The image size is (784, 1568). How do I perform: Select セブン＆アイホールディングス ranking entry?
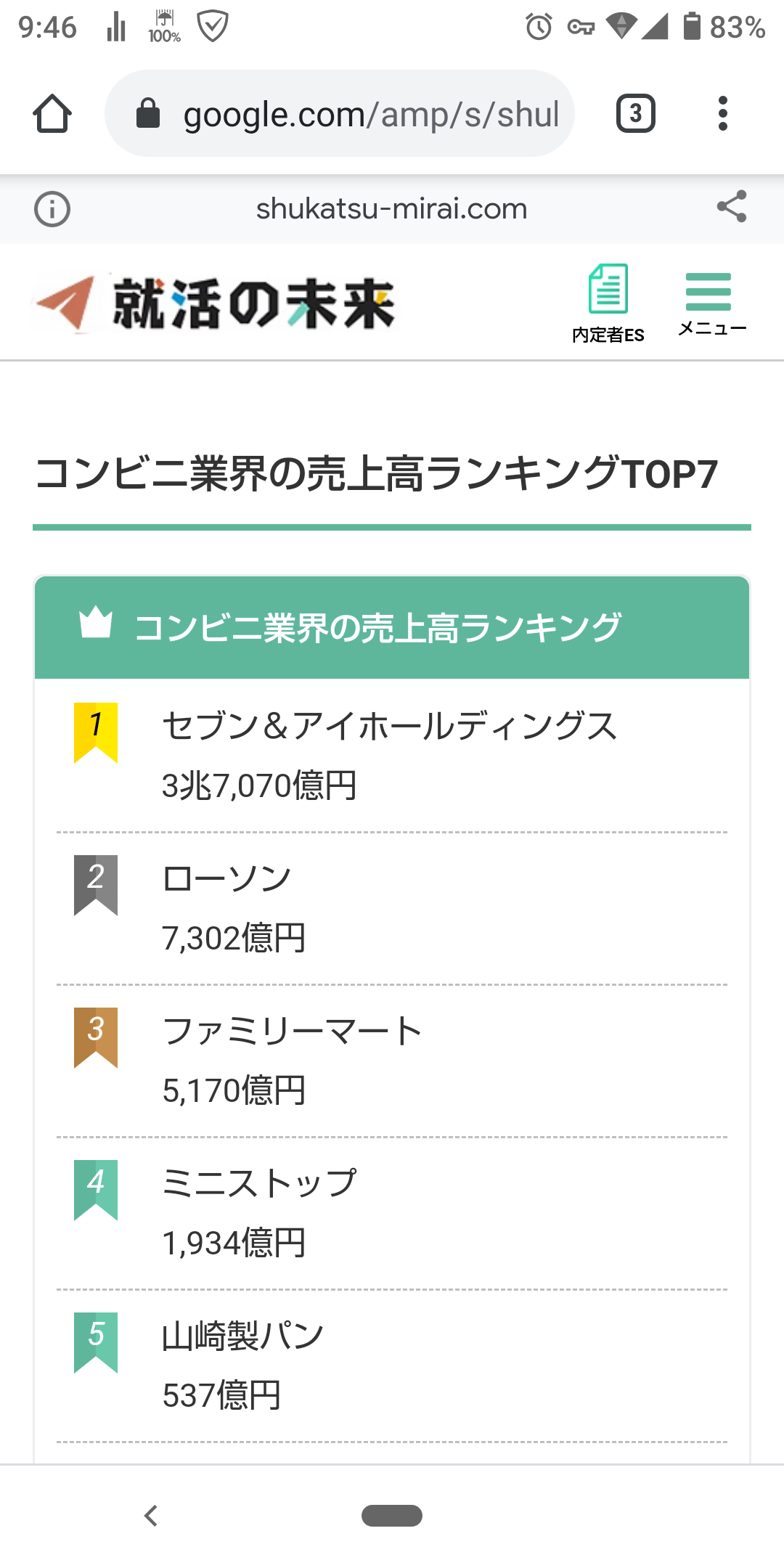click(x=389, y=726)
